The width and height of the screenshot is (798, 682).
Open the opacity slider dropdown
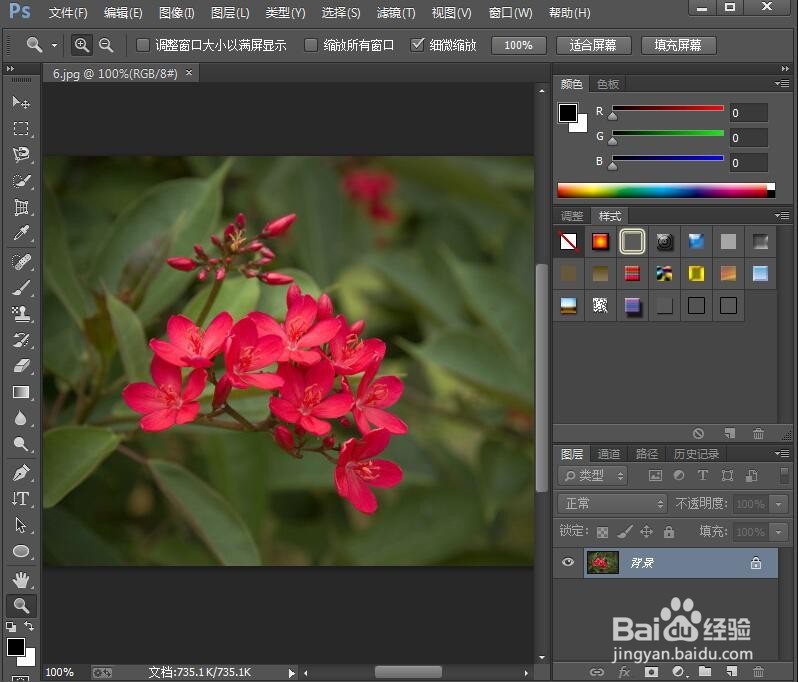(779, 504)
